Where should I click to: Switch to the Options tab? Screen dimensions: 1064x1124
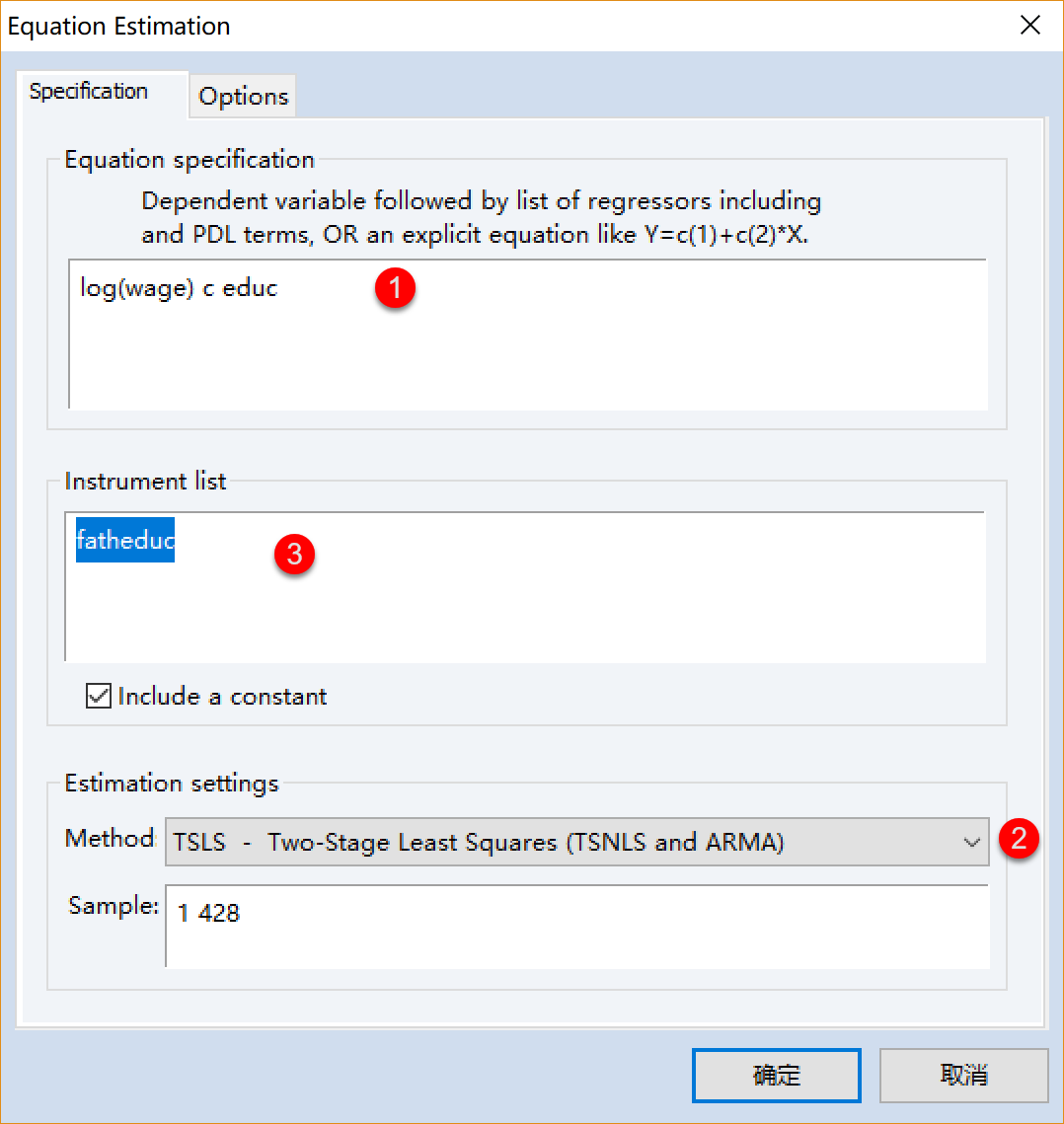pyautogui.click(x=243, y=97)
